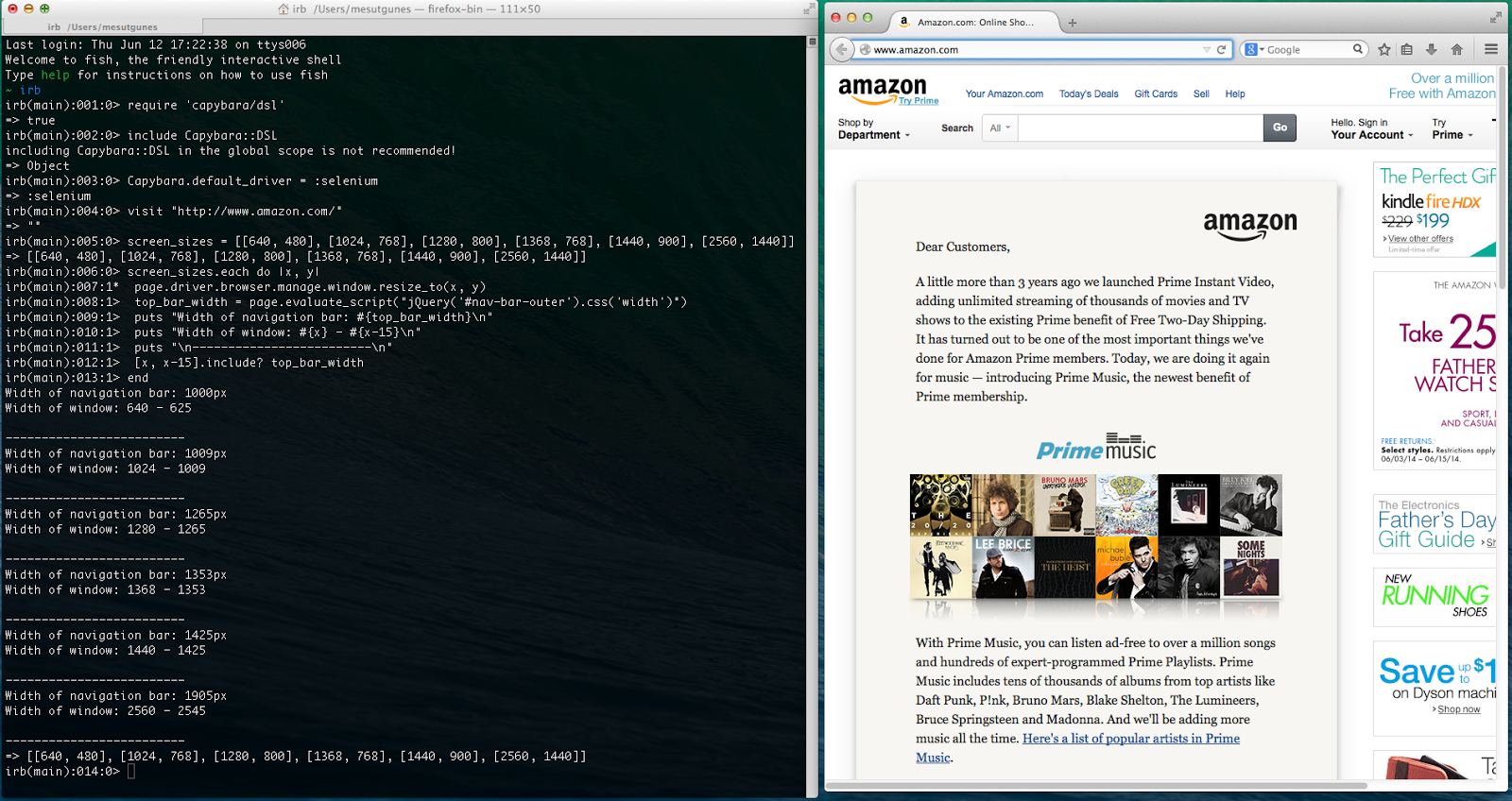1512x801 pixels.
Task: Click the Some Nights album cover
Action: click(1251, 568)
